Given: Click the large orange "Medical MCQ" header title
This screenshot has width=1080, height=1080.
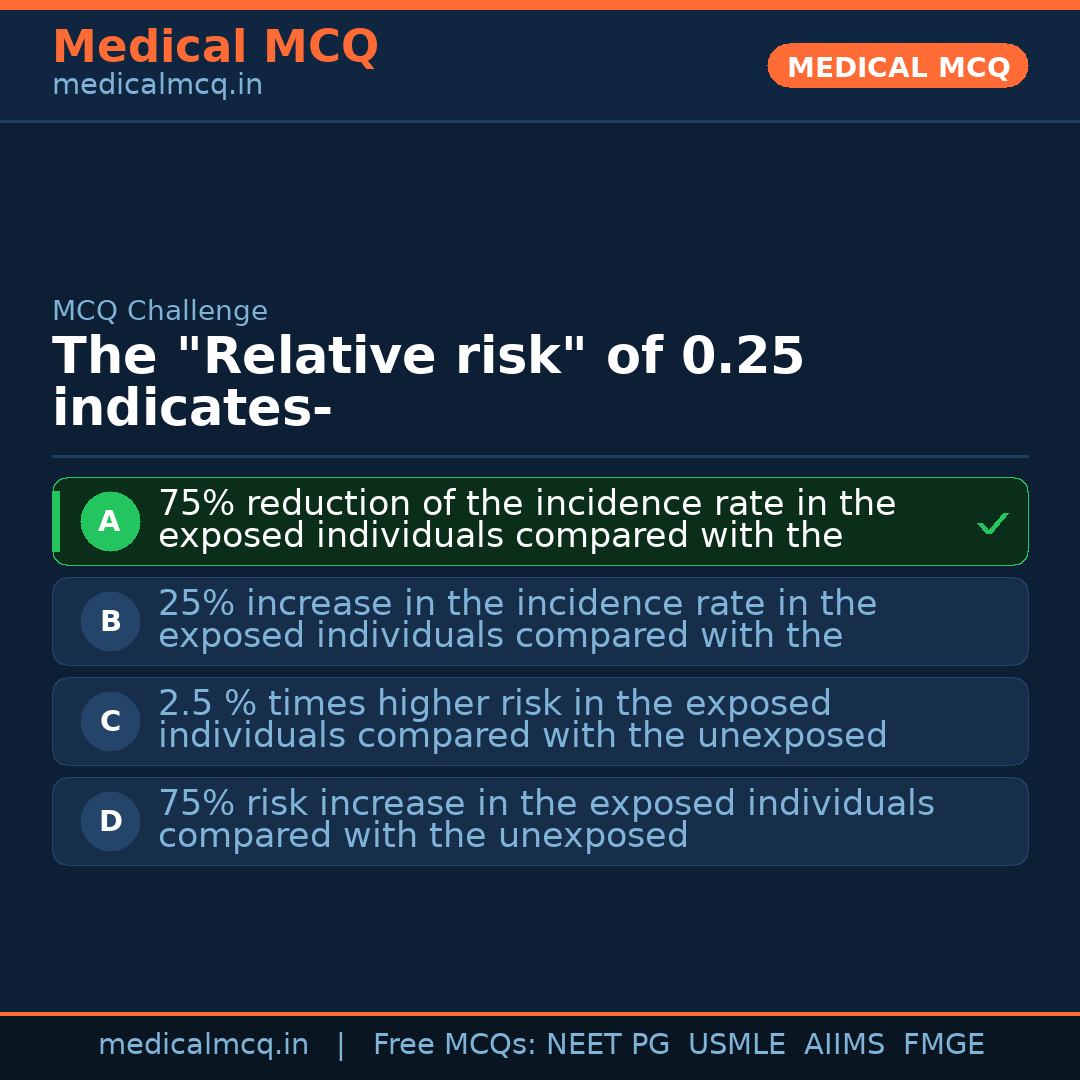Looking at the screenshot, I should pos(215,47).
